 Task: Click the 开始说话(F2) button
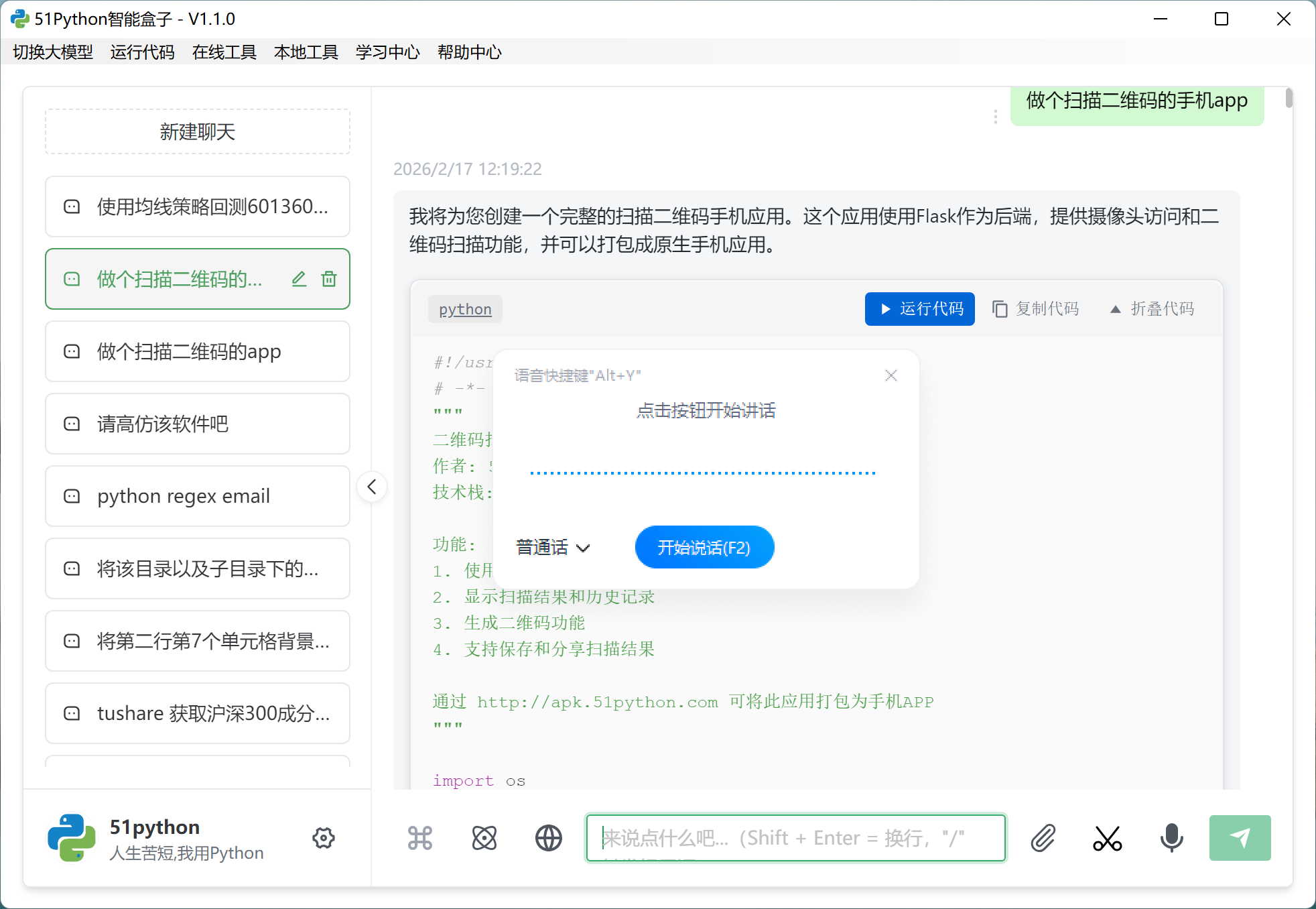point(704,548)
